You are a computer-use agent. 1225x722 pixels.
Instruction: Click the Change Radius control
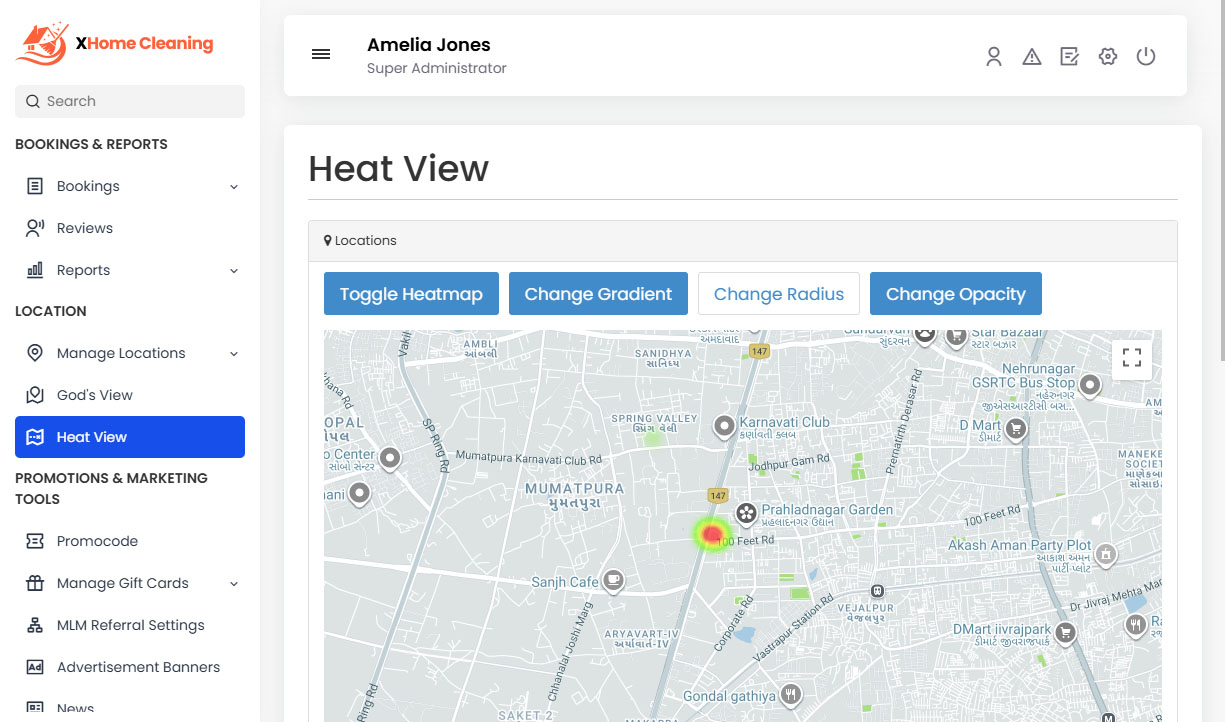click(x=778, y=293)
